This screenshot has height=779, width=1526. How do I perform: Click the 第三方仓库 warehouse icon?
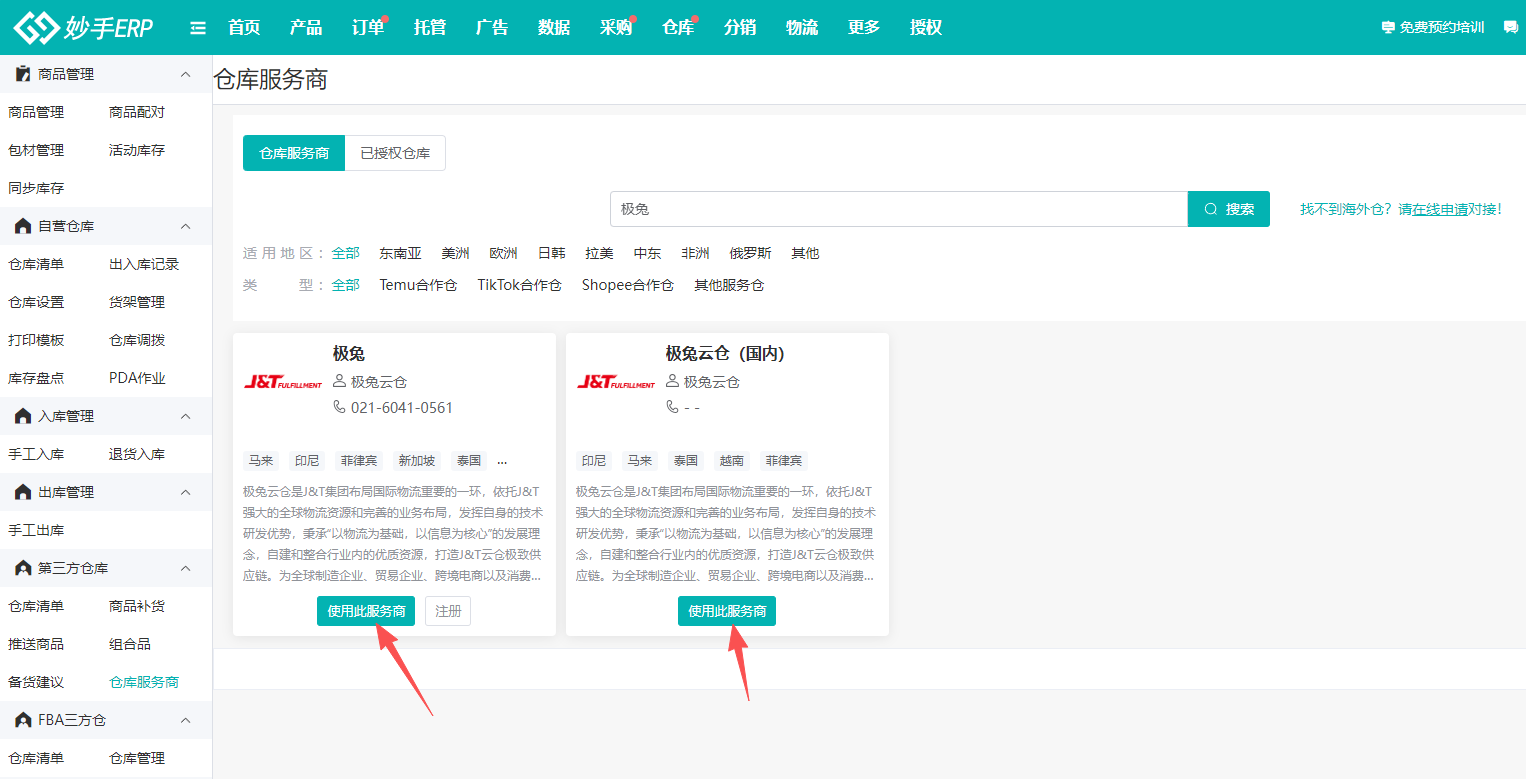tap(23, 568)
